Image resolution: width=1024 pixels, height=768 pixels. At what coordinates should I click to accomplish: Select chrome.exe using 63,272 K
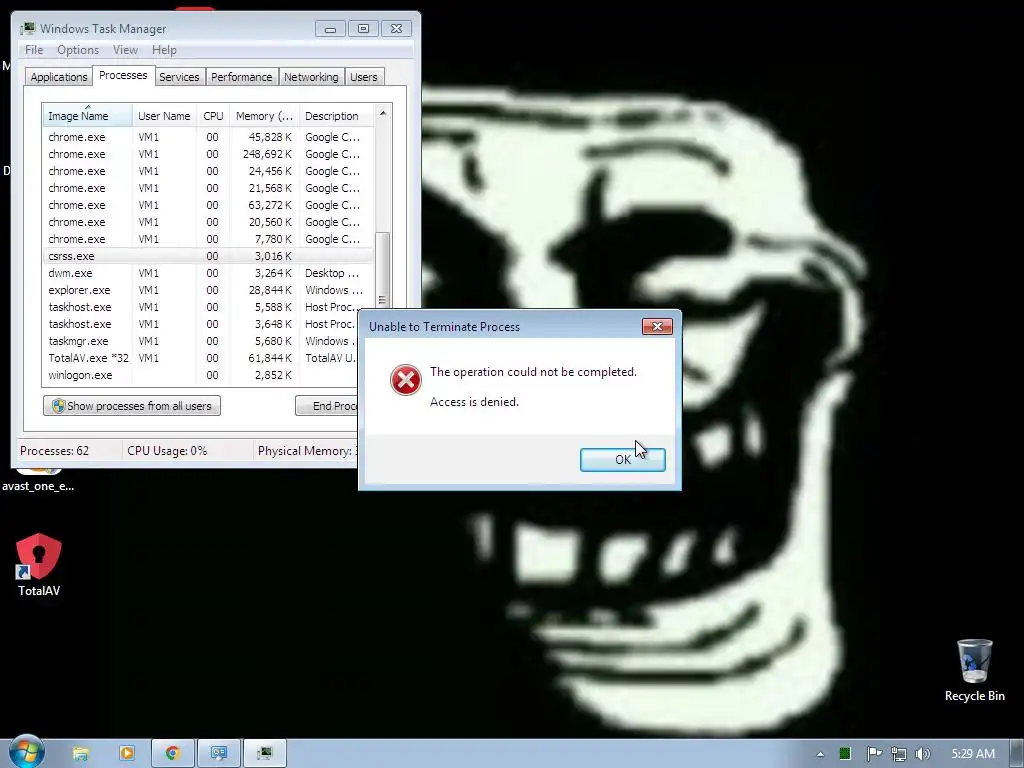tap(208, 205)
